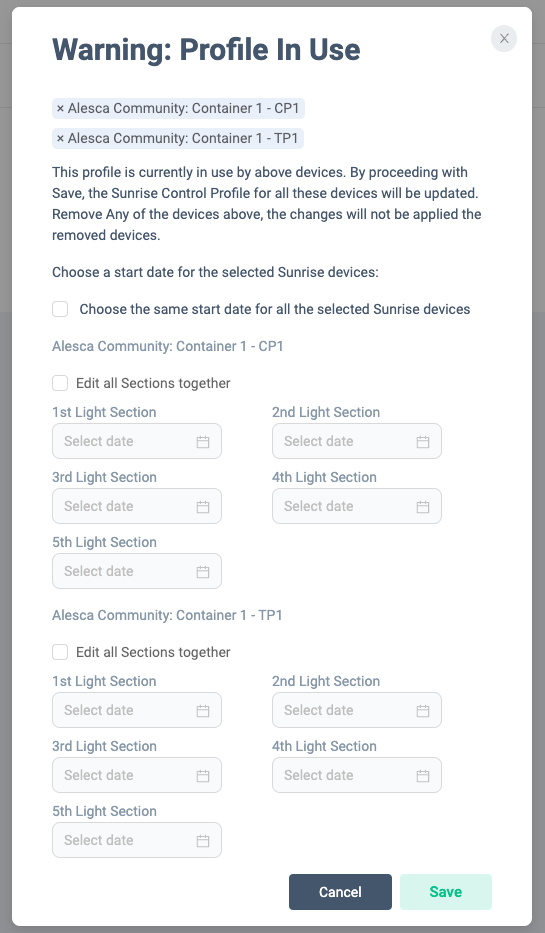
Task: Pick date for TP1 3rd Light Section
Action: (137, 775)
